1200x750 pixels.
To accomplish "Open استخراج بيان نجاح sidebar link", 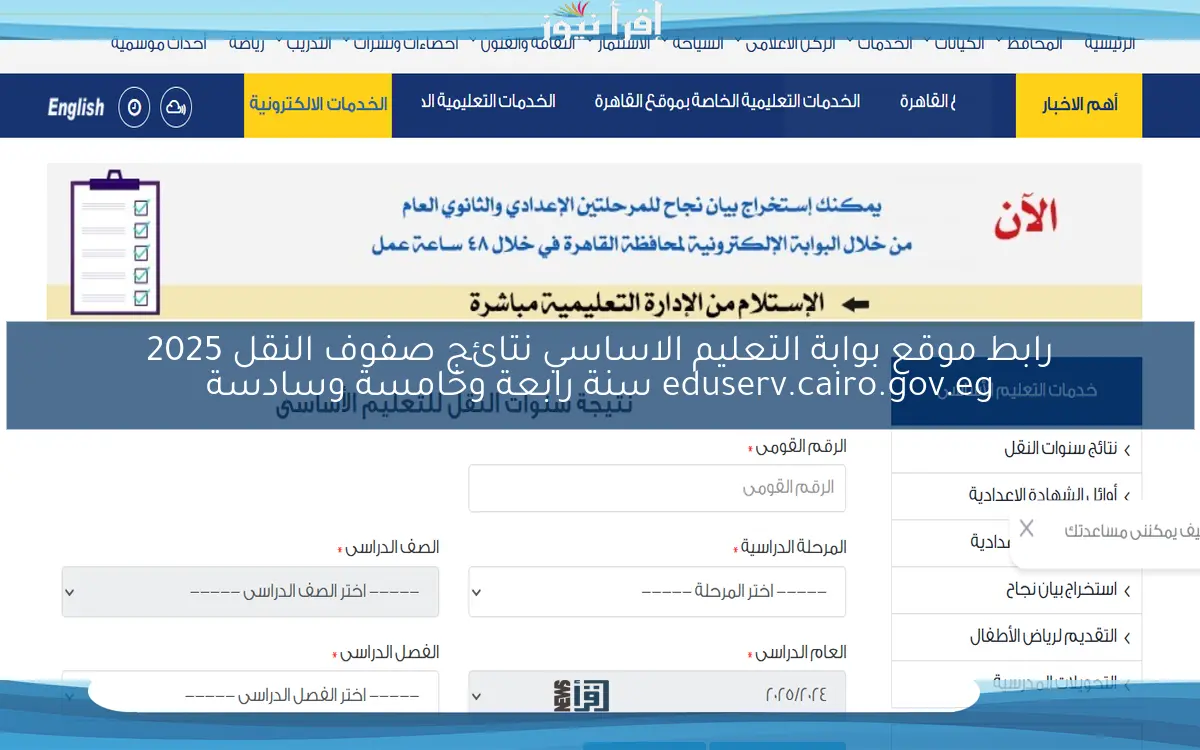I will coord(1061,590).
